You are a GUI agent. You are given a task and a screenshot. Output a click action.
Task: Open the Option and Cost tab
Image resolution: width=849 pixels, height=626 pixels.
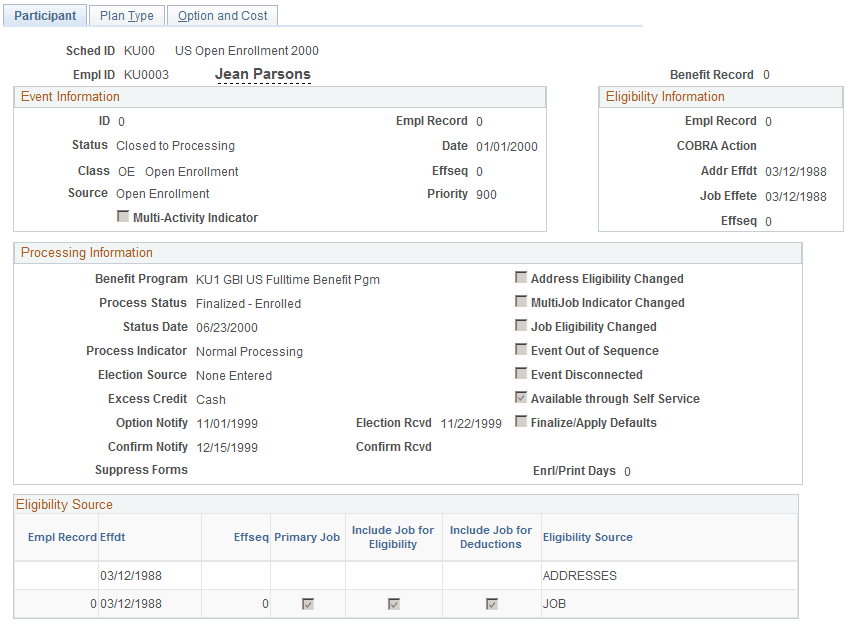coord(222,15)
